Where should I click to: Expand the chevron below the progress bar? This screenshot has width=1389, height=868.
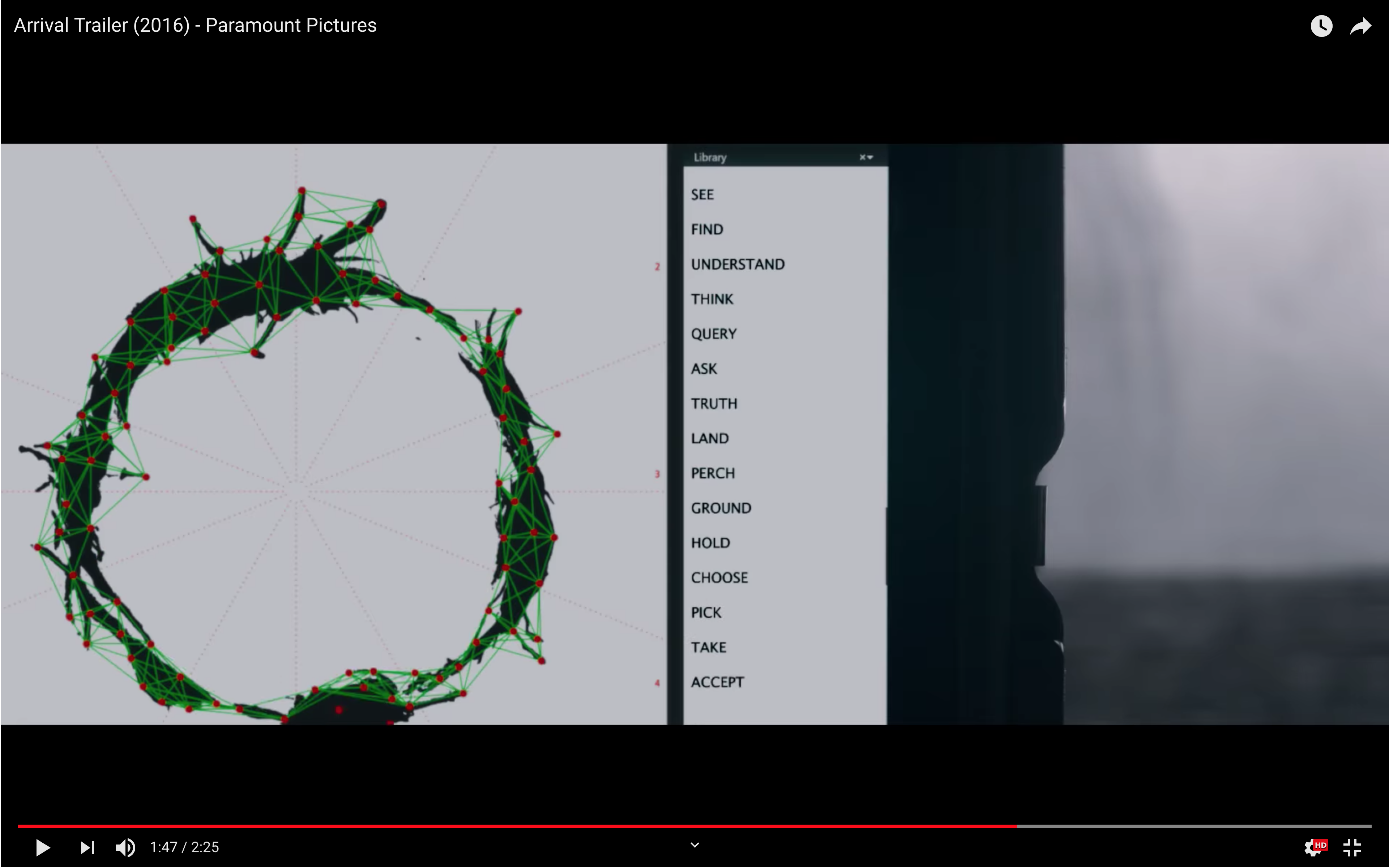pyautogui.click(x=695, y=845)
